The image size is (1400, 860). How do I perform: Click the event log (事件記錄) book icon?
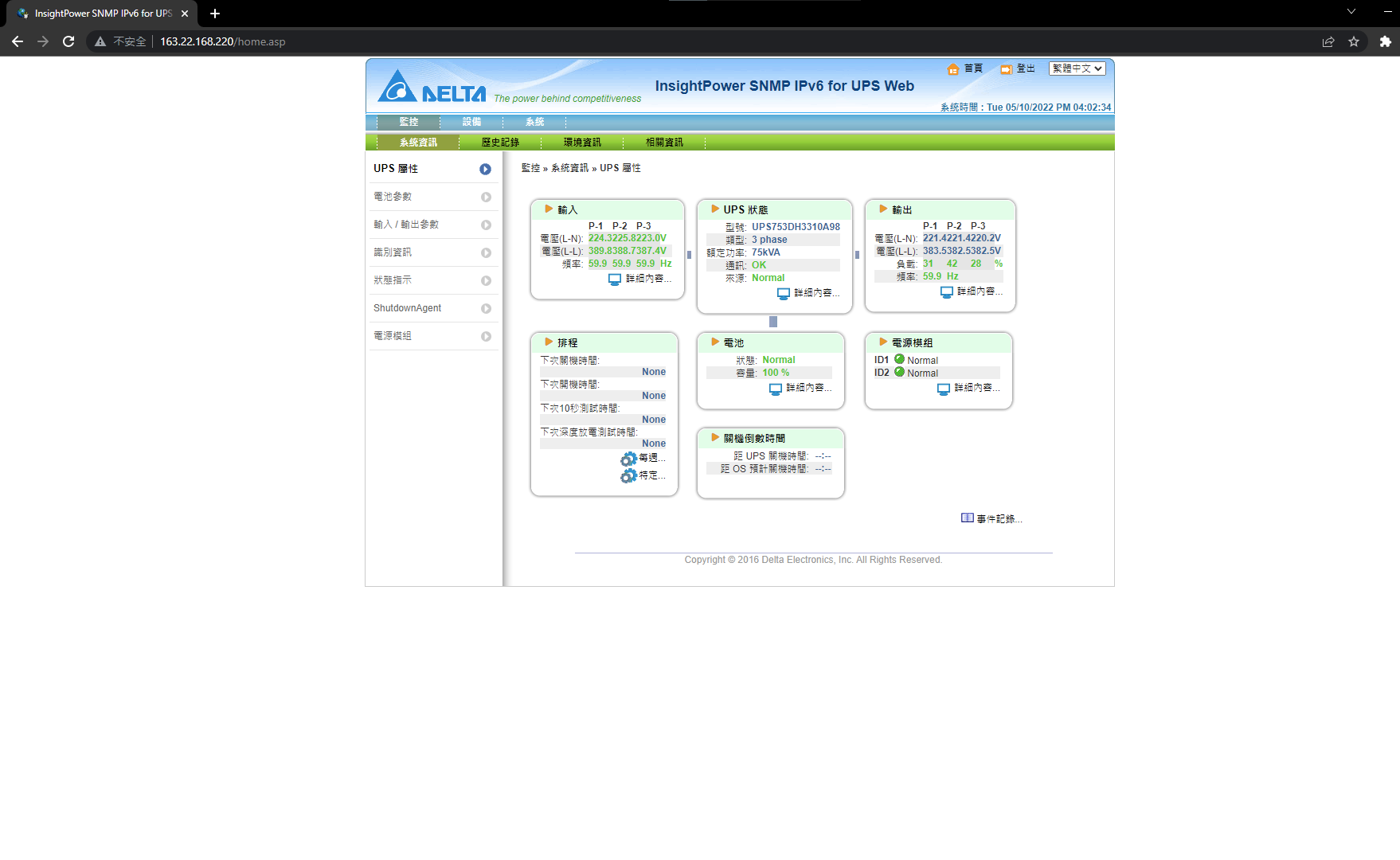pyautogui.click(x=968, y=518)
